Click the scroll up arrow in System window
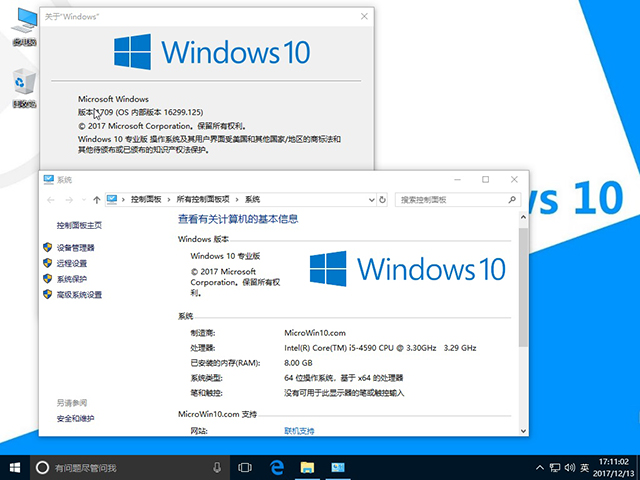 [x=523, y=218]
